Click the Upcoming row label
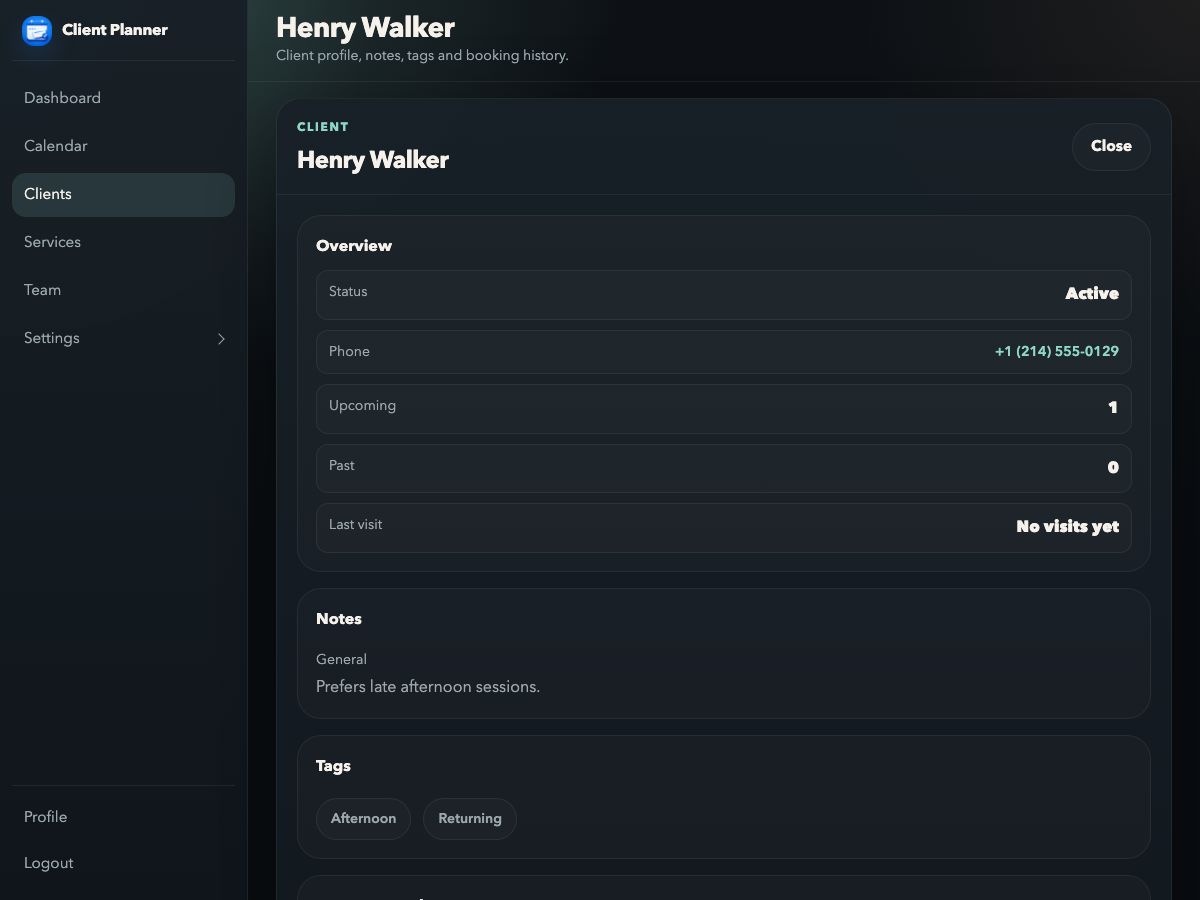 click(x=362, y=406)
